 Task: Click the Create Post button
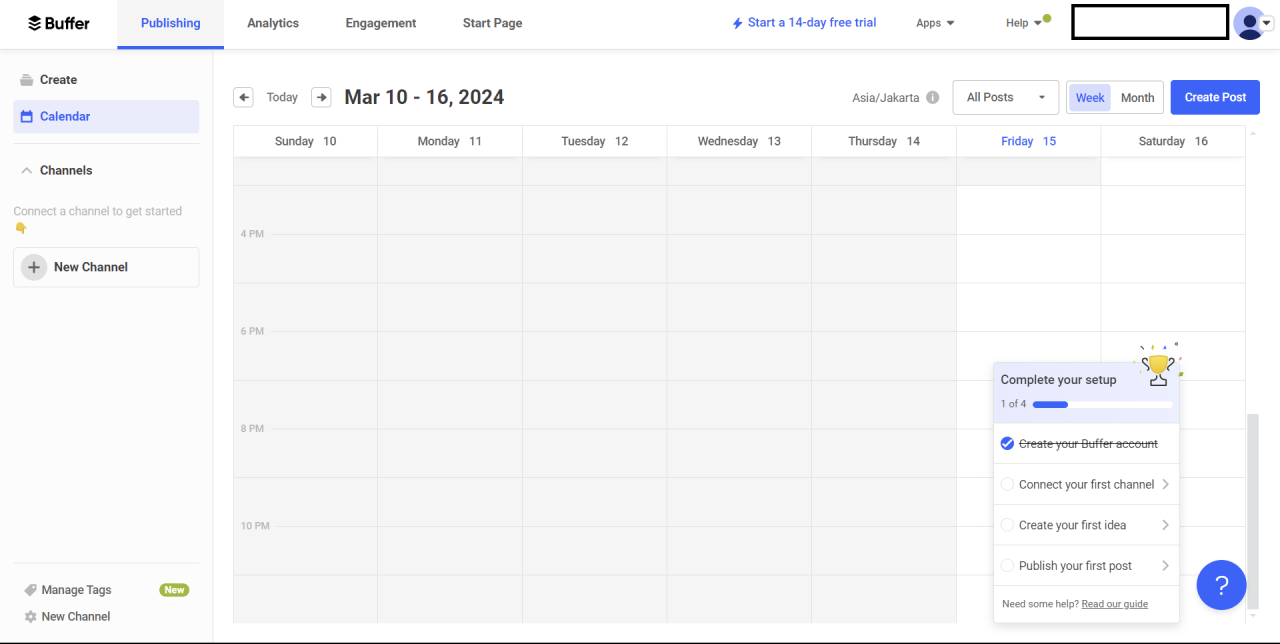(1215, 97)
